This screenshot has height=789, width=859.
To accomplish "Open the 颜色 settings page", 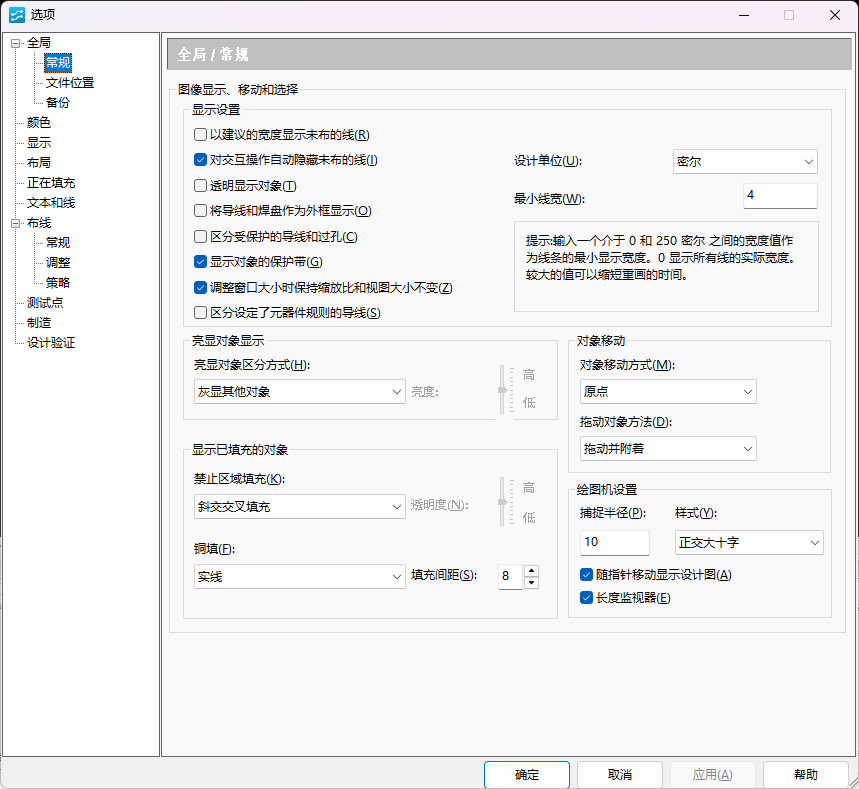I will [x=39, y=123].
